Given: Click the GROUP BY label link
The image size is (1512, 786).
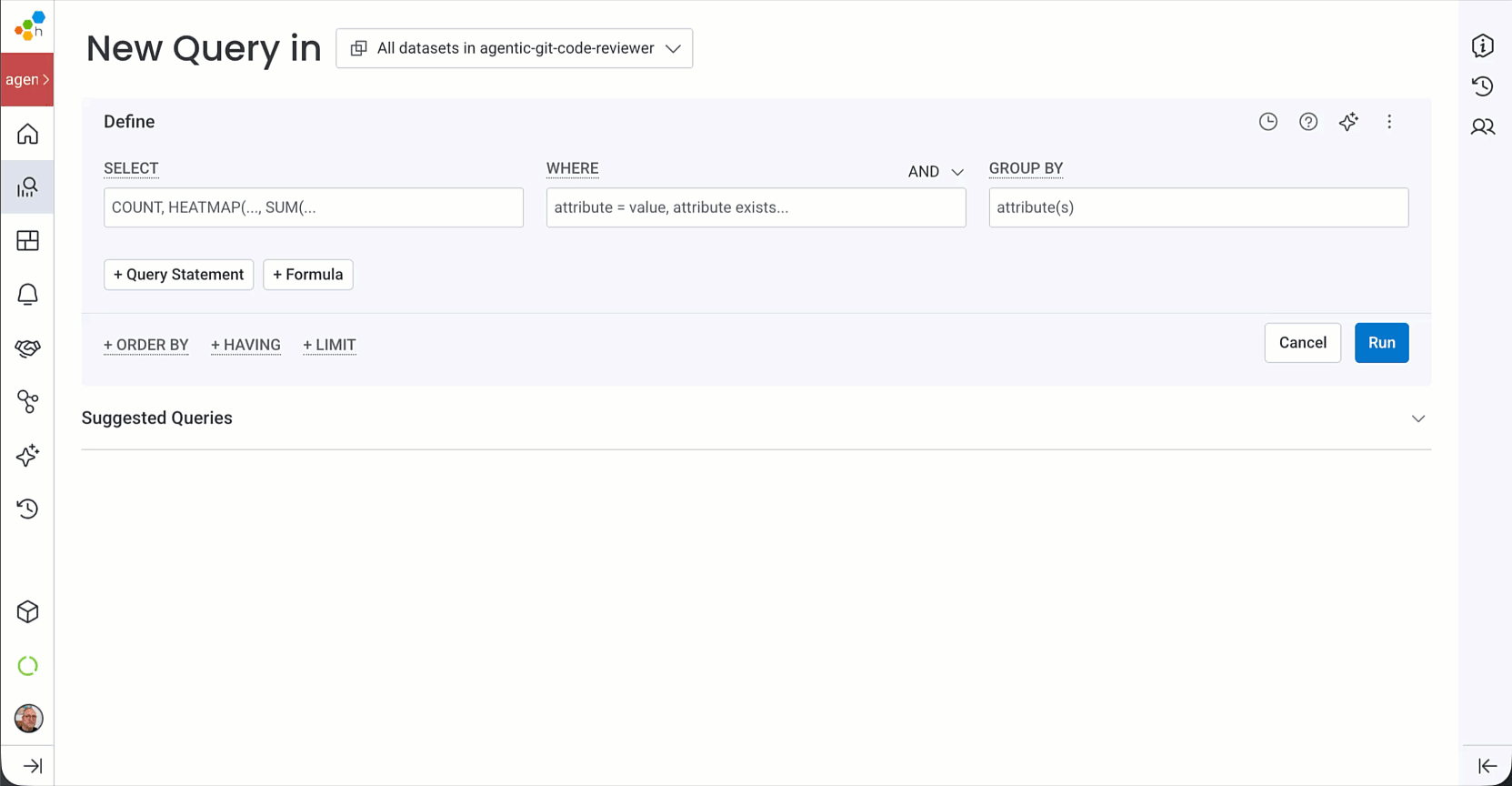Looking at the screenshot, I should pyautogui.click(x=1026, y=168).
